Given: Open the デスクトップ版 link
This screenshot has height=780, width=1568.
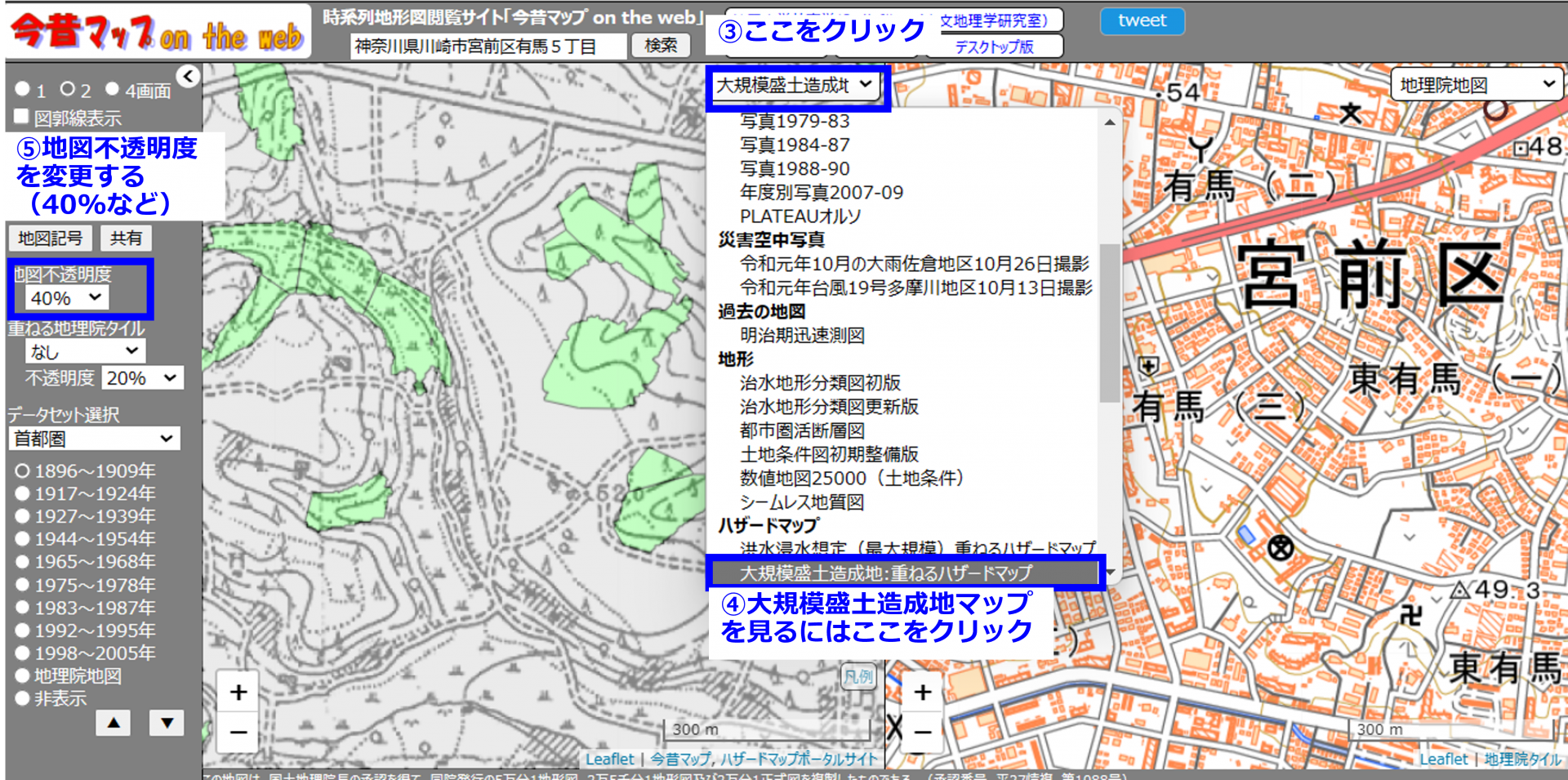Looking at the screenshot, I should 994,47.
